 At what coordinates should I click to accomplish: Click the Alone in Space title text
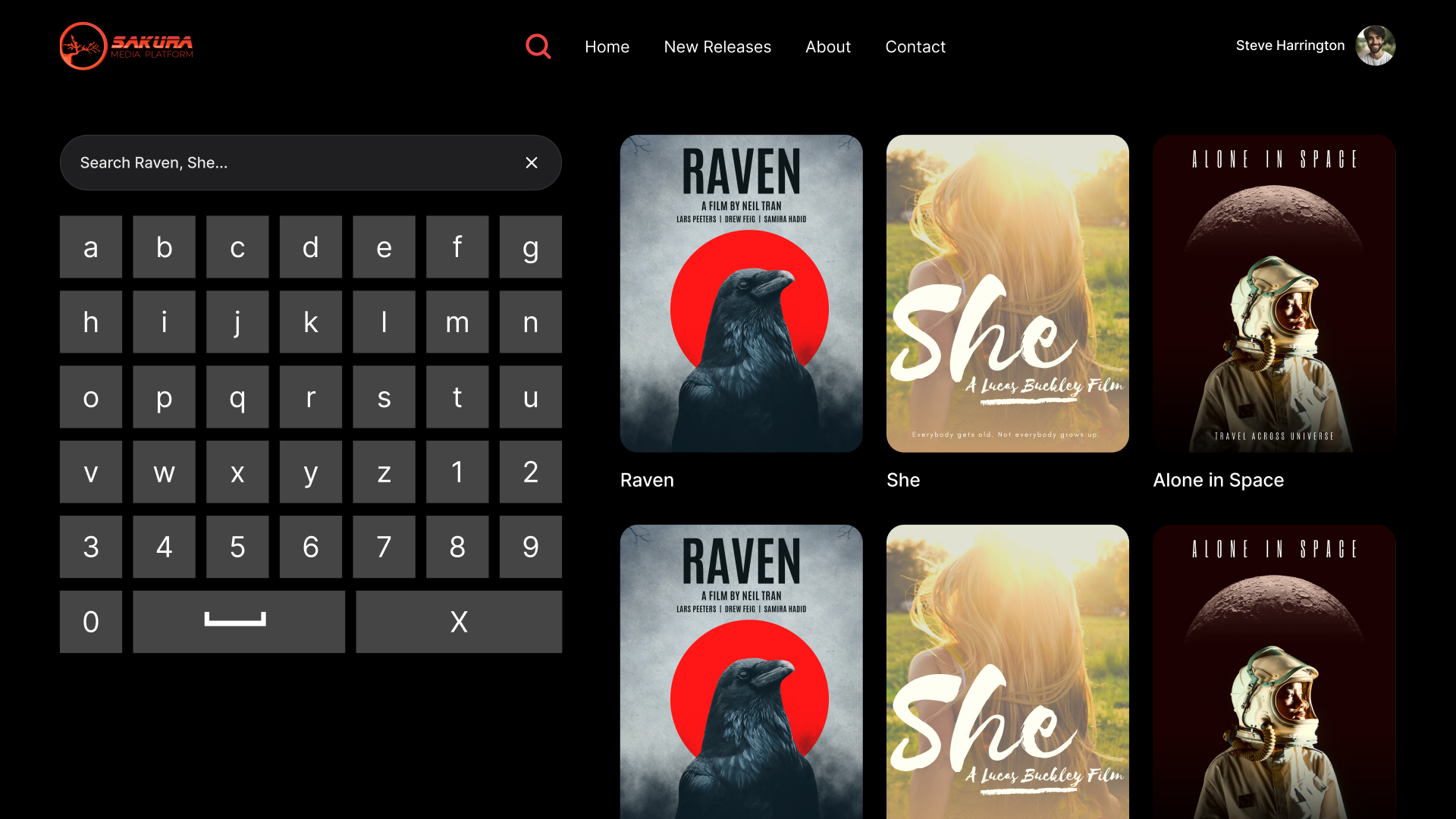pyautogui.click(x=1218, y=480)
